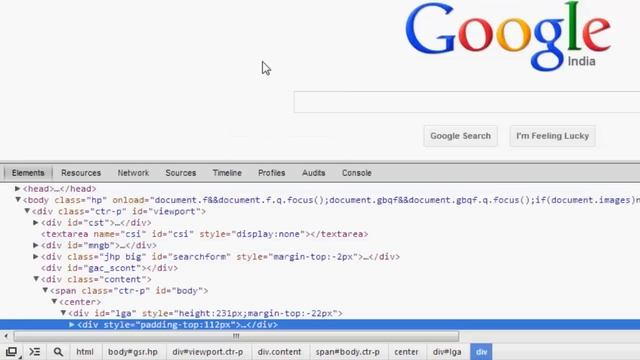Image resolution: width=640 pixels, height=360 pixels.
Task: Click the dock-to-window icon in DevTools
Action: (x=11, y=352)
